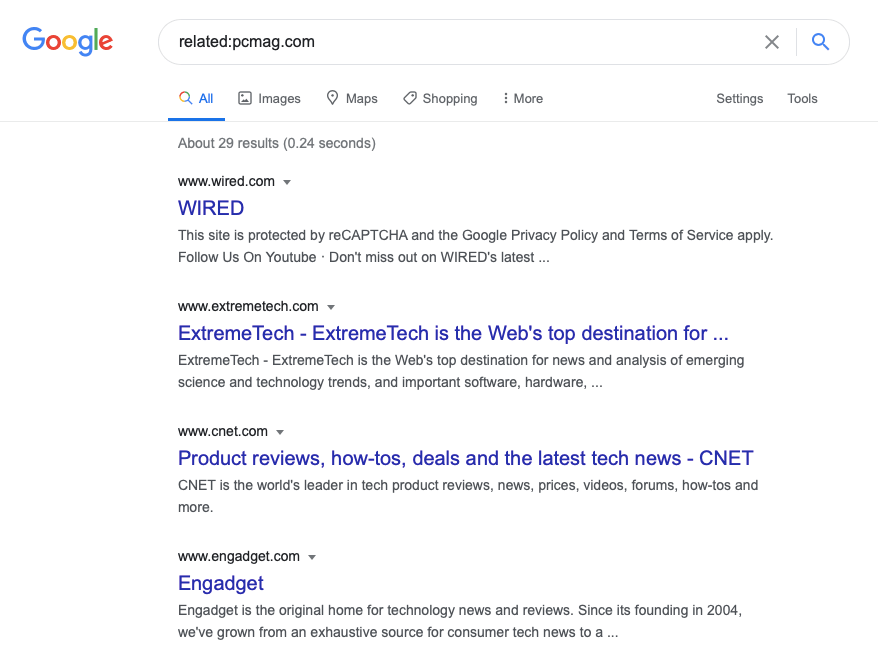Click the Google logo
This screenshot has width=878, height=664.
click(68, 41)
